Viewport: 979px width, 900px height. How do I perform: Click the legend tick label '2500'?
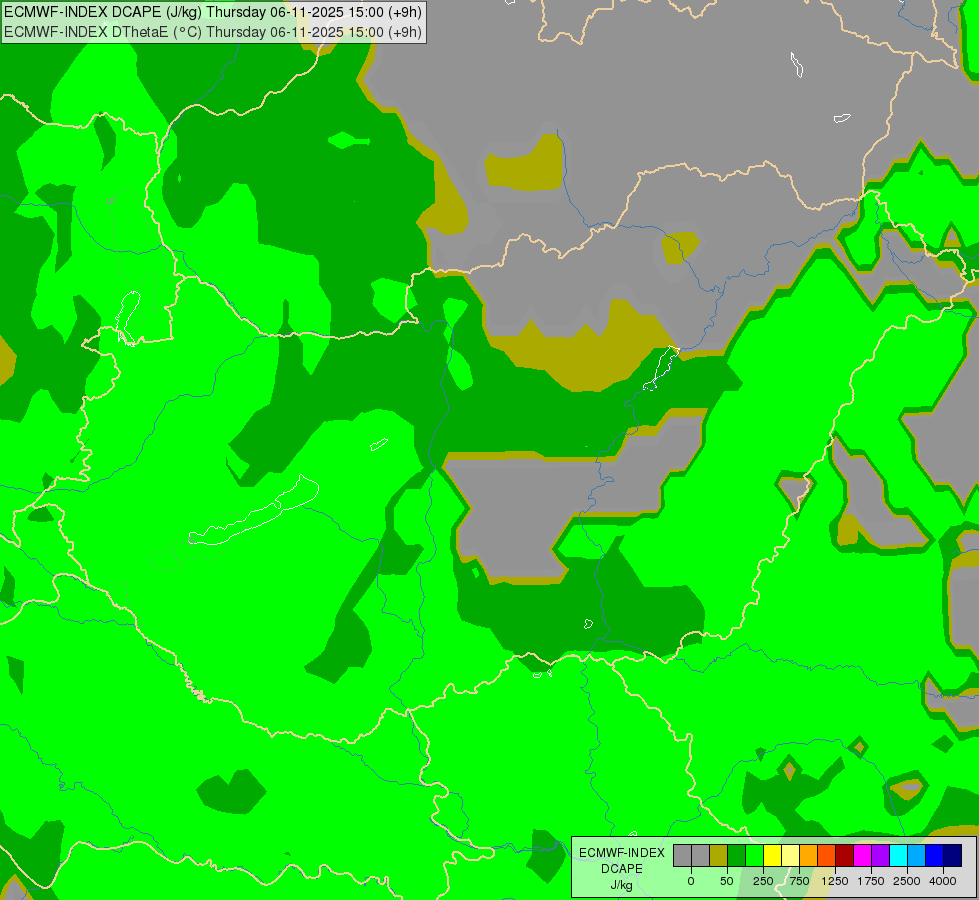(x=907, y=881)
